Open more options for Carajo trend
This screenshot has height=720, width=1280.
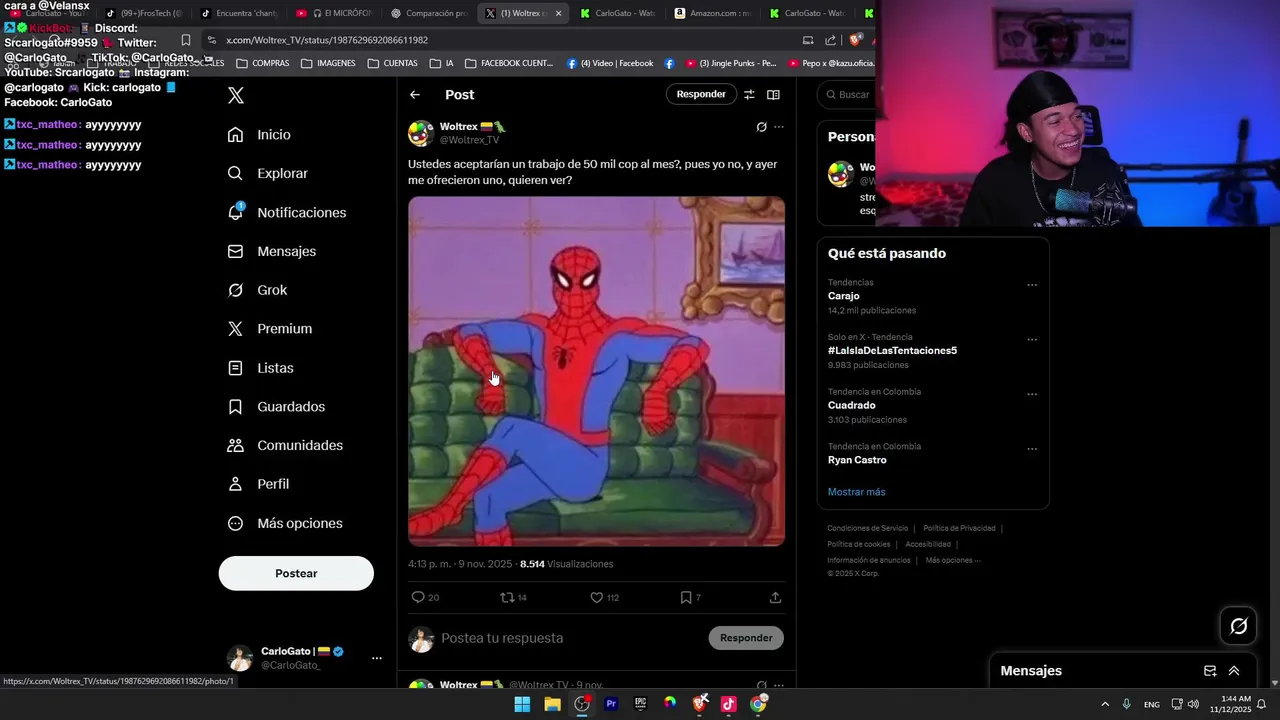(x=1032, y=285)
